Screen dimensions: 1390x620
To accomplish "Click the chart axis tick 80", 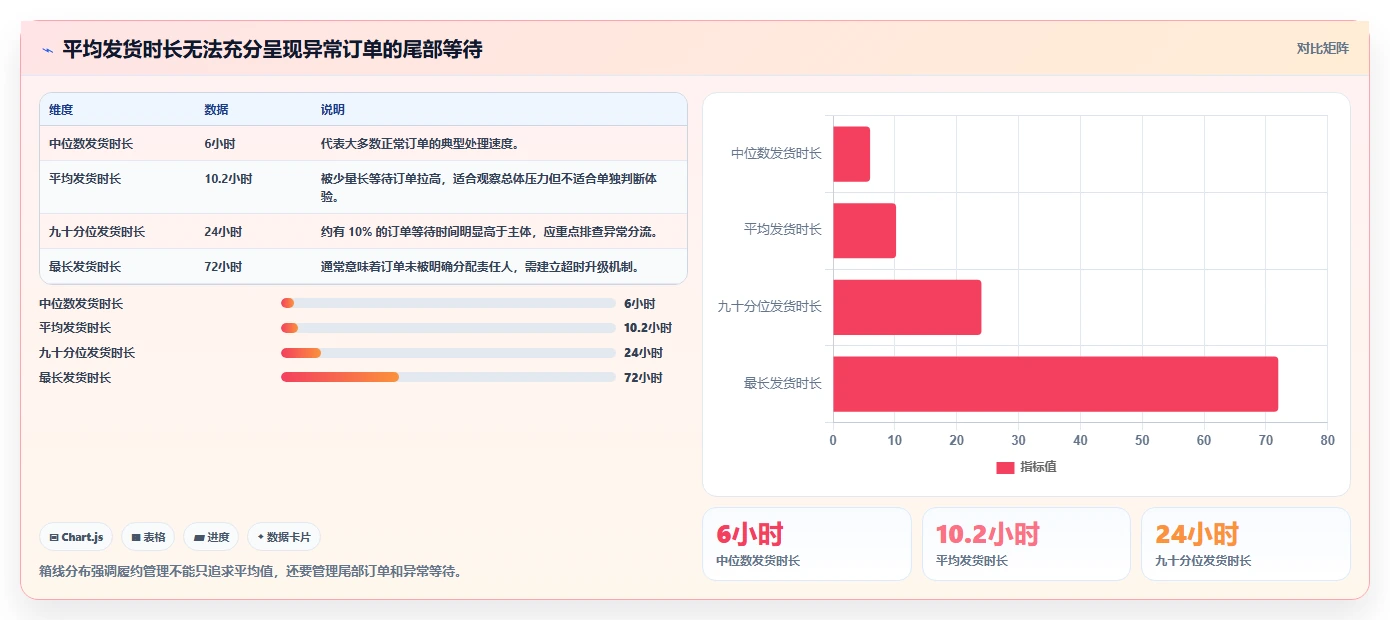I will (x=1327, y=440).
